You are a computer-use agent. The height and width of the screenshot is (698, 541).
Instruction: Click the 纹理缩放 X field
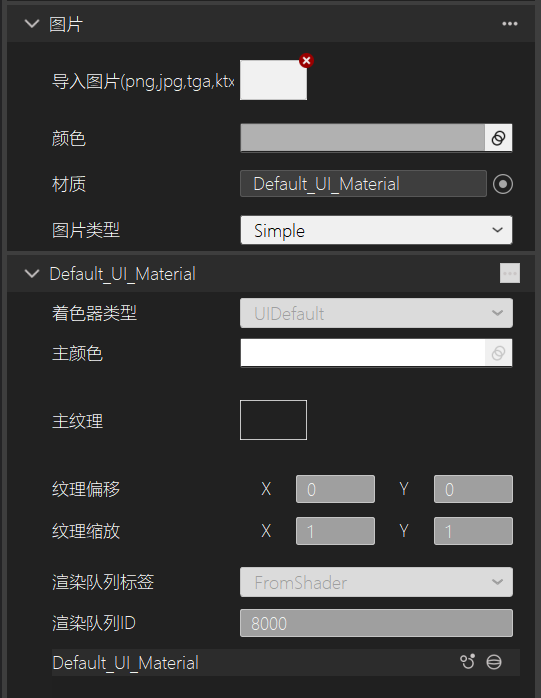pos(335,531)
